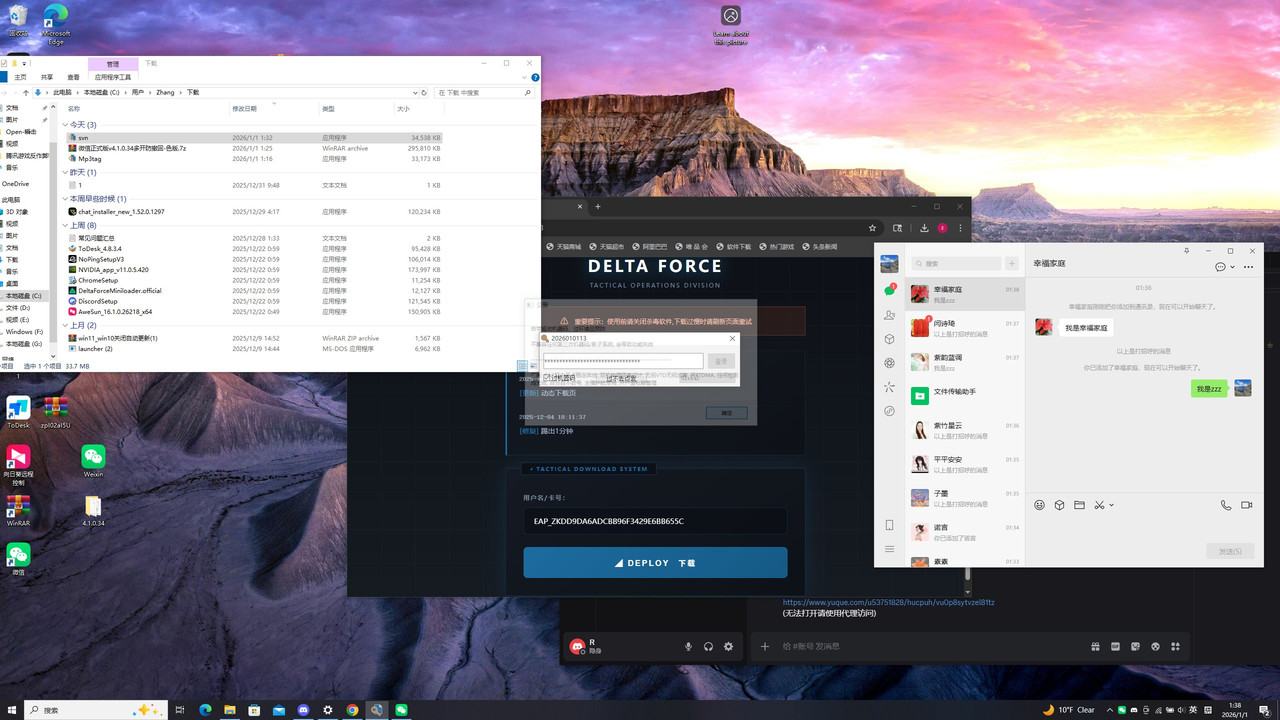Toggle the quick access checkbox in Explorer title bar
The width and height of the screenshot is (1280, 720).
(x=4, y=64)
